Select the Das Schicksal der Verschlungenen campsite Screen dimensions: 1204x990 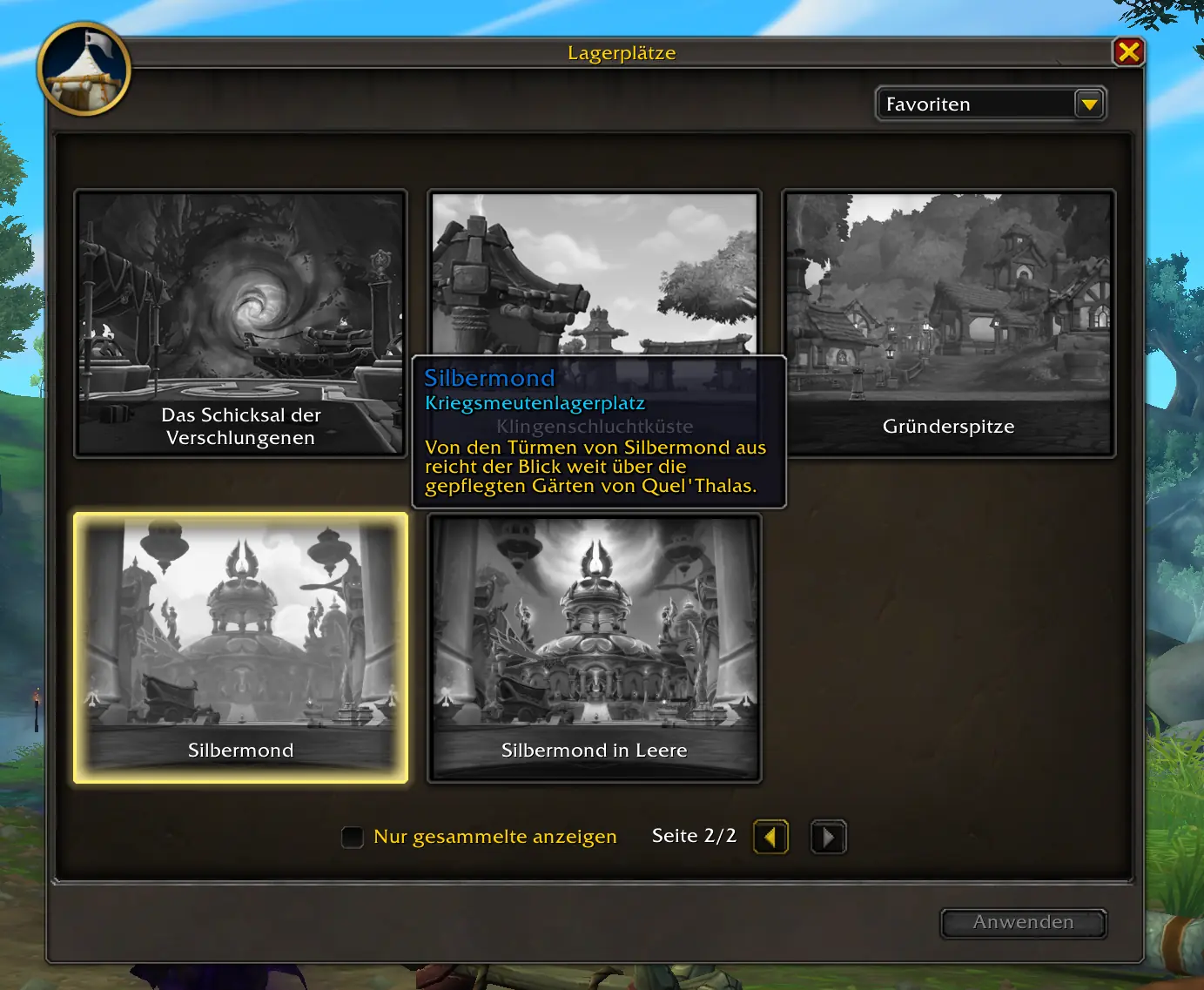point(241,323)
